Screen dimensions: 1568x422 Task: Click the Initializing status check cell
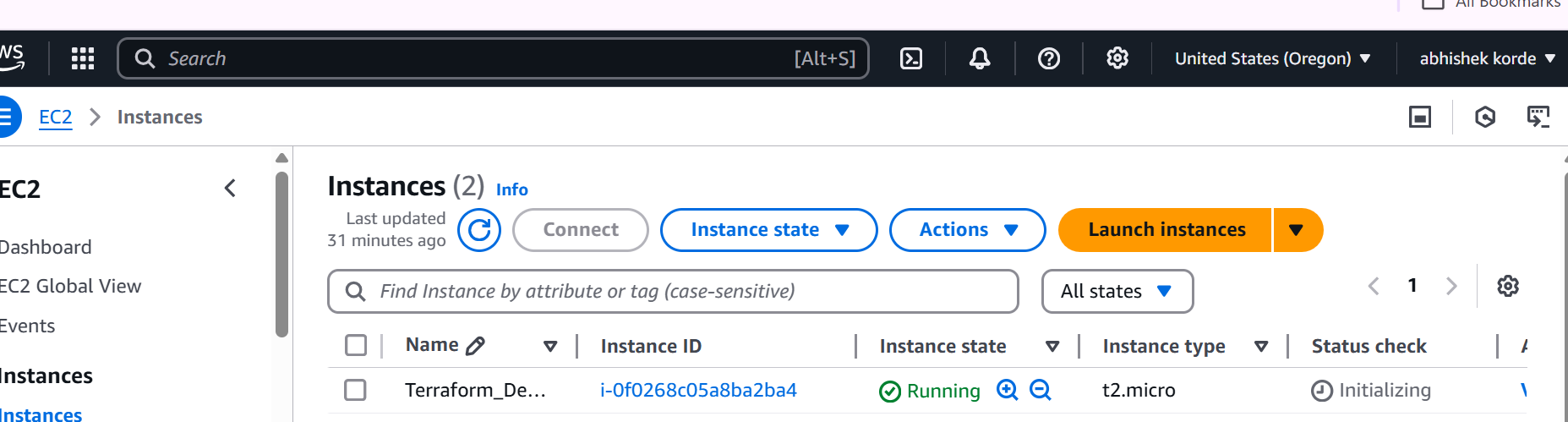(x=1371, y=390)
